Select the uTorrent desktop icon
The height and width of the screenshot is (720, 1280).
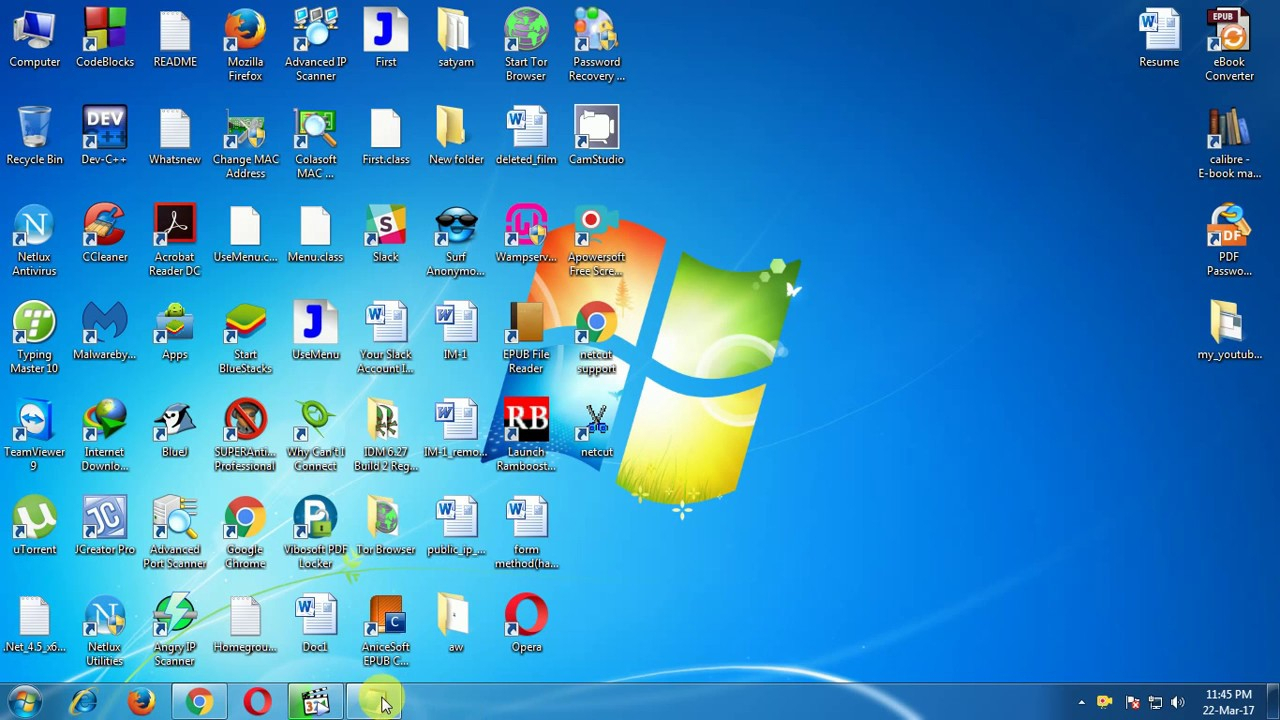click(34, 527)
